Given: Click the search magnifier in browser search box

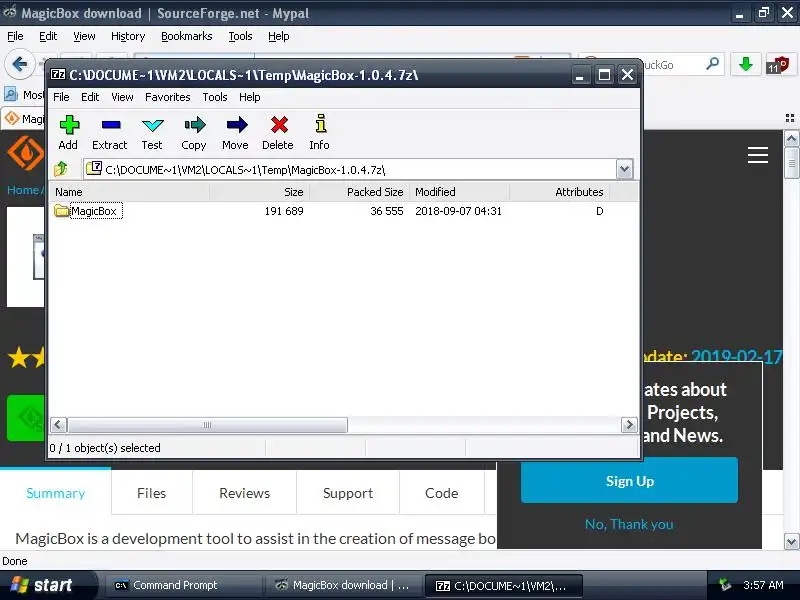Looking at the screenshot, I should coord(712,64).
